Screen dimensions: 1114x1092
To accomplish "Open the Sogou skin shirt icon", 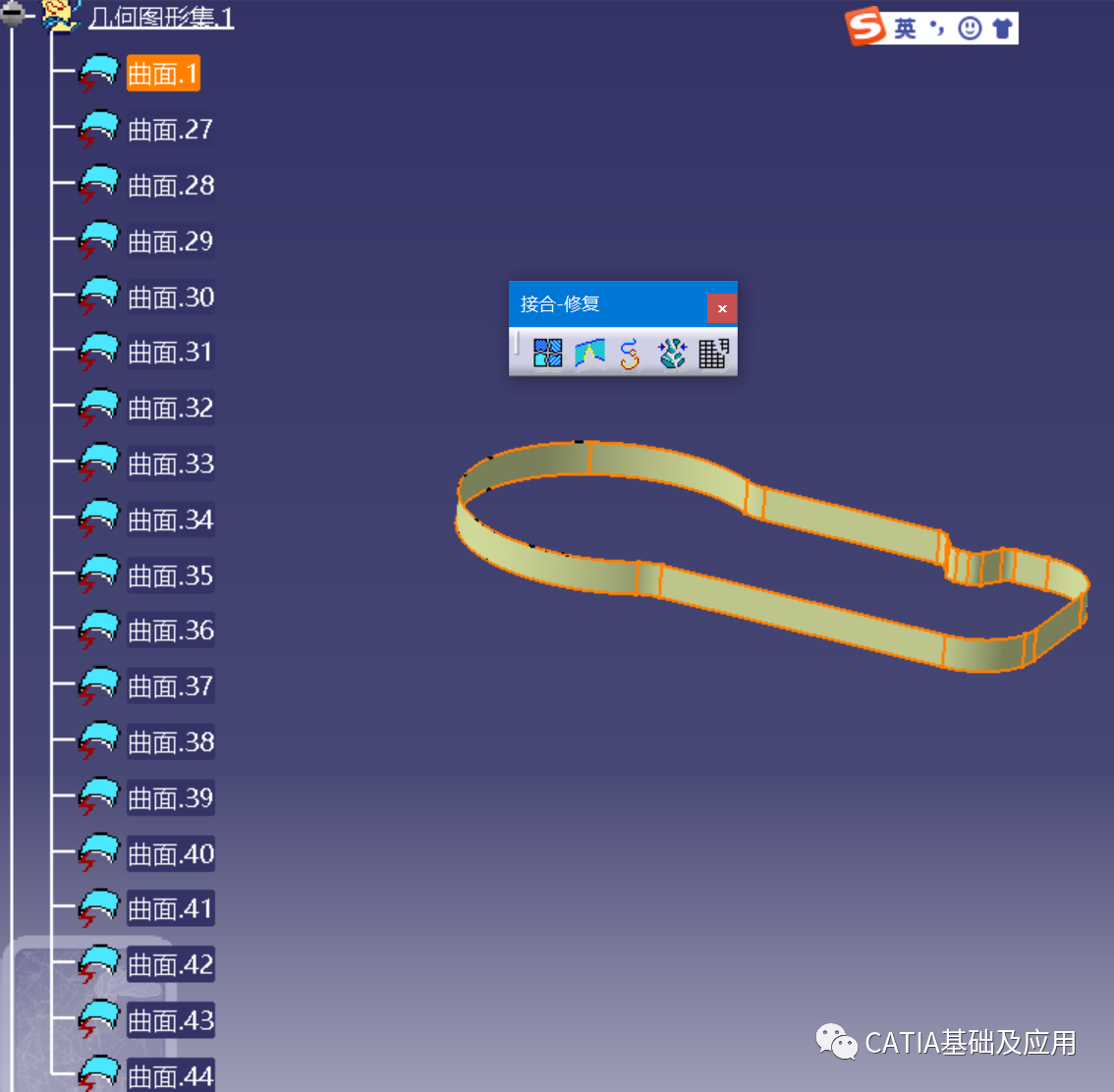I will 1002,28.
